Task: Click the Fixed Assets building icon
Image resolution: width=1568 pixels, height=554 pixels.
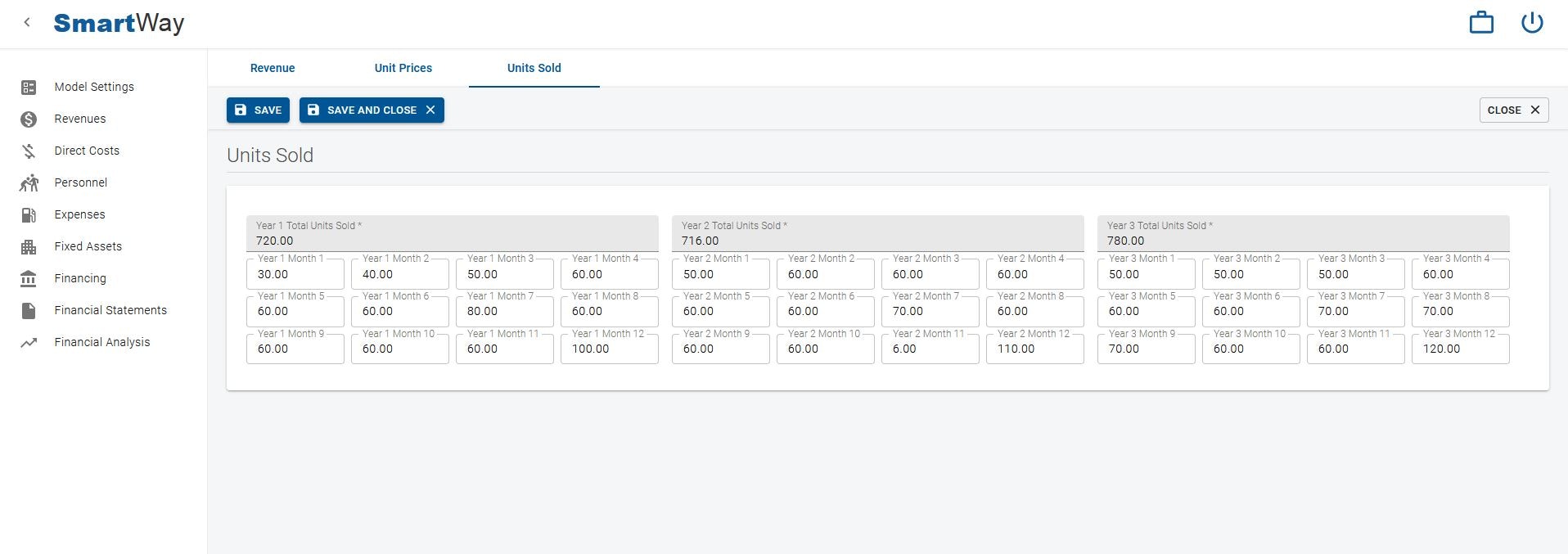Action: click(x=29, y=247)
